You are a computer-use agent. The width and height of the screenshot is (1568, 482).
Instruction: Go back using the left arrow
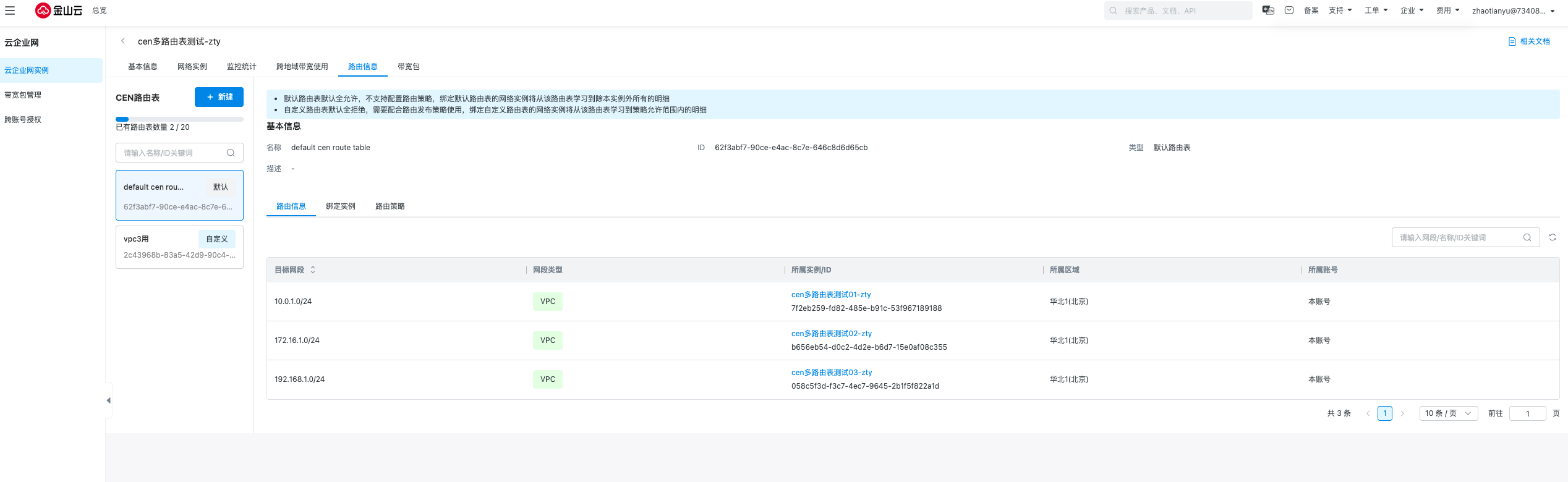click(x=123, y=41)
